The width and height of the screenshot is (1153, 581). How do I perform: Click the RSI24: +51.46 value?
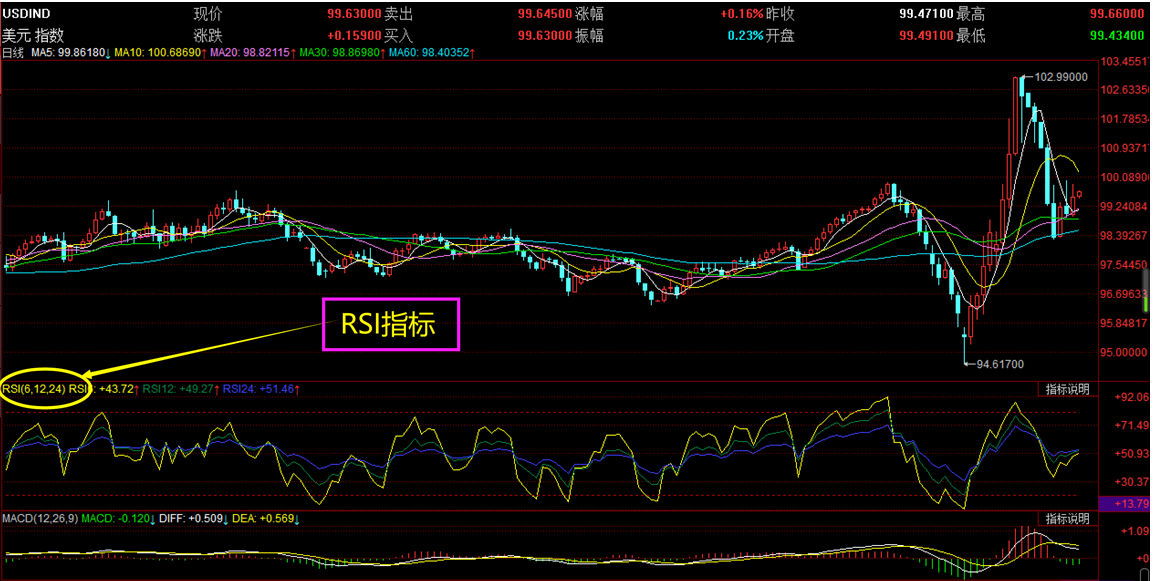[x=261, y=388]
